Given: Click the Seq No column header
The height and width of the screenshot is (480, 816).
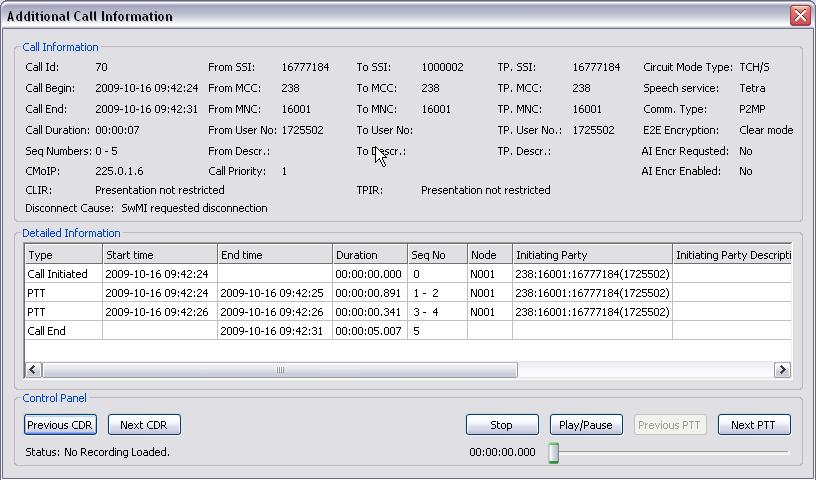Looking at the screenshot, I should [x=438, y=255].
